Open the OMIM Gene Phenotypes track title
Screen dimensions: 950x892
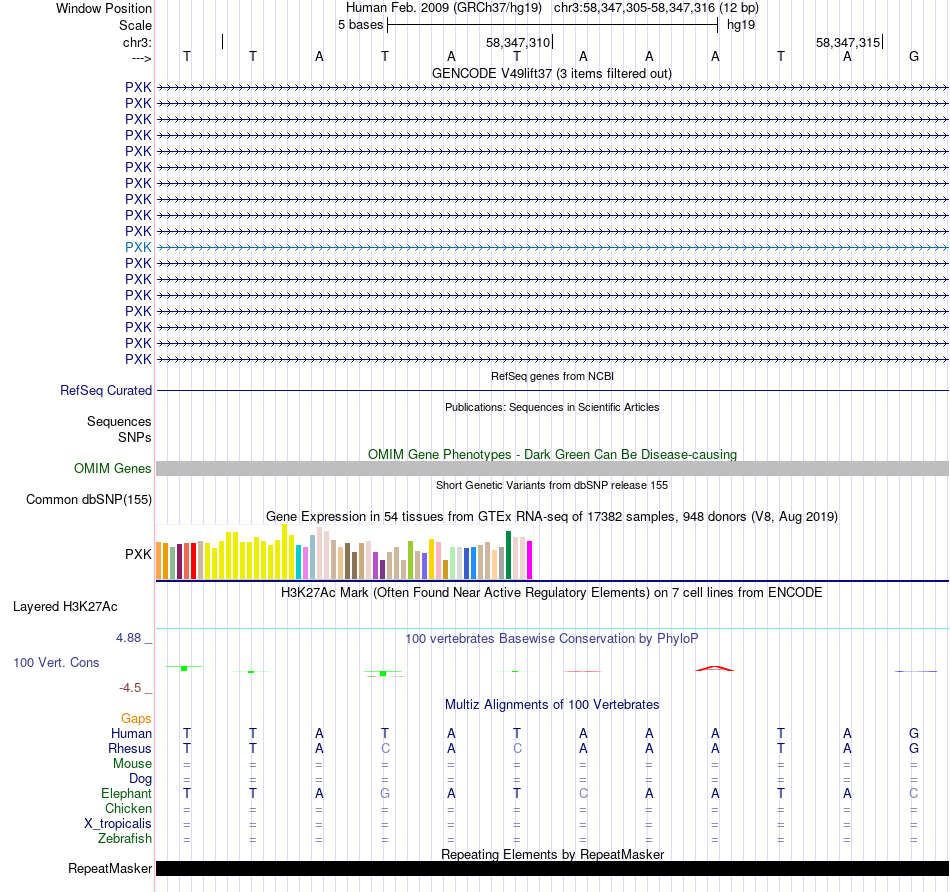[x=552, y=454]
